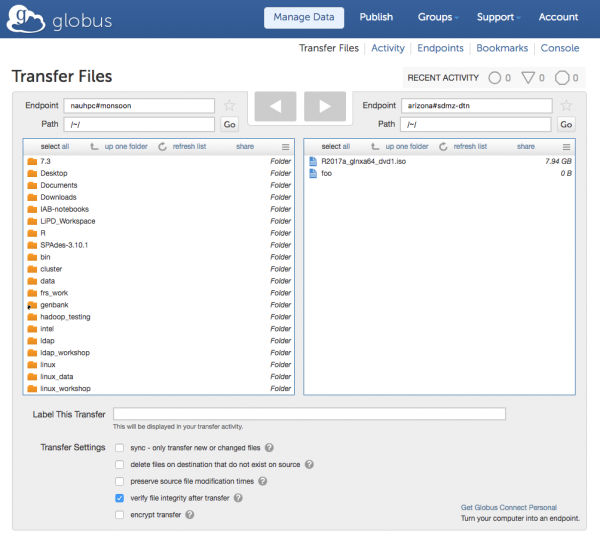Click help icon beside encrypt transfer

(190, 515)
